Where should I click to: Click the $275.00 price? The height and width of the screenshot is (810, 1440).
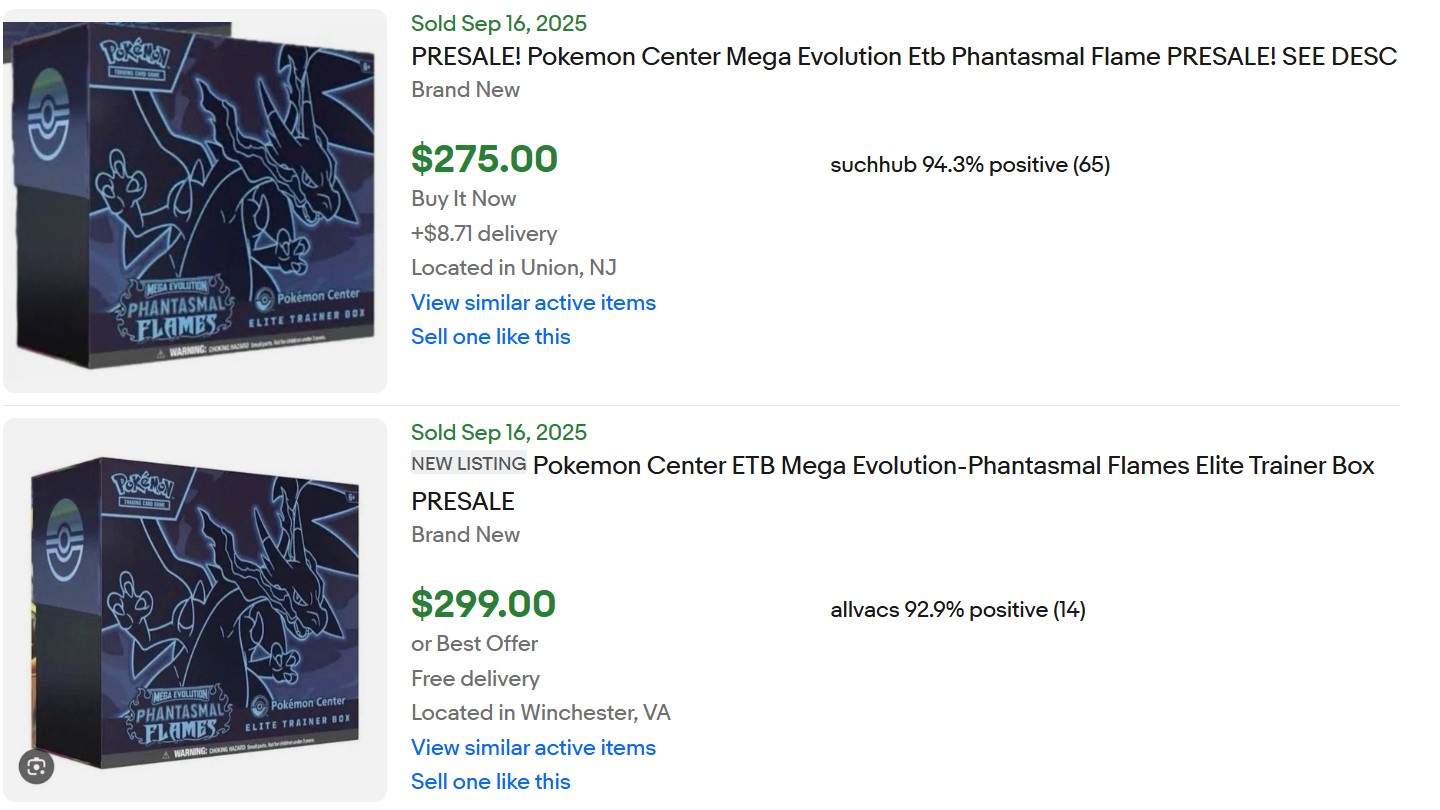[484, 159]
